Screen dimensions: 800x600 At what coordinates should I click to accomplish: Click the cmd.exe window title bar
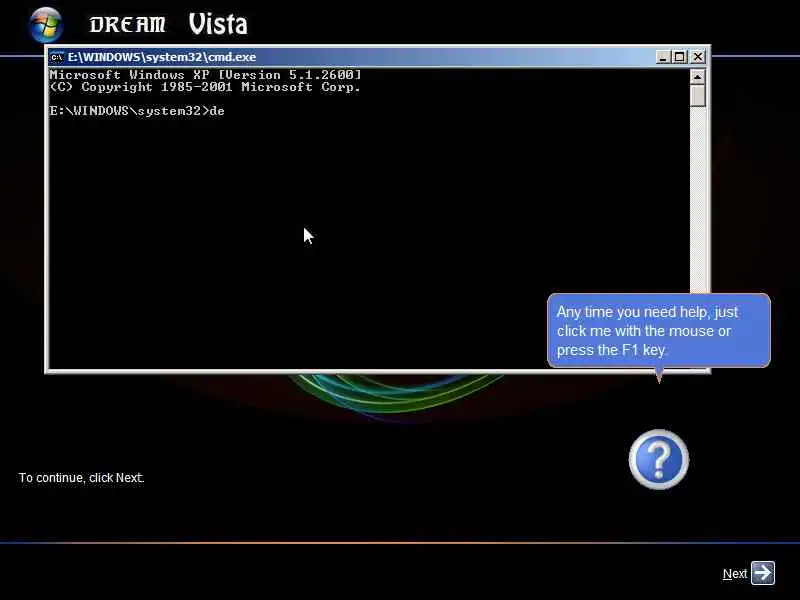coord(378,57)
